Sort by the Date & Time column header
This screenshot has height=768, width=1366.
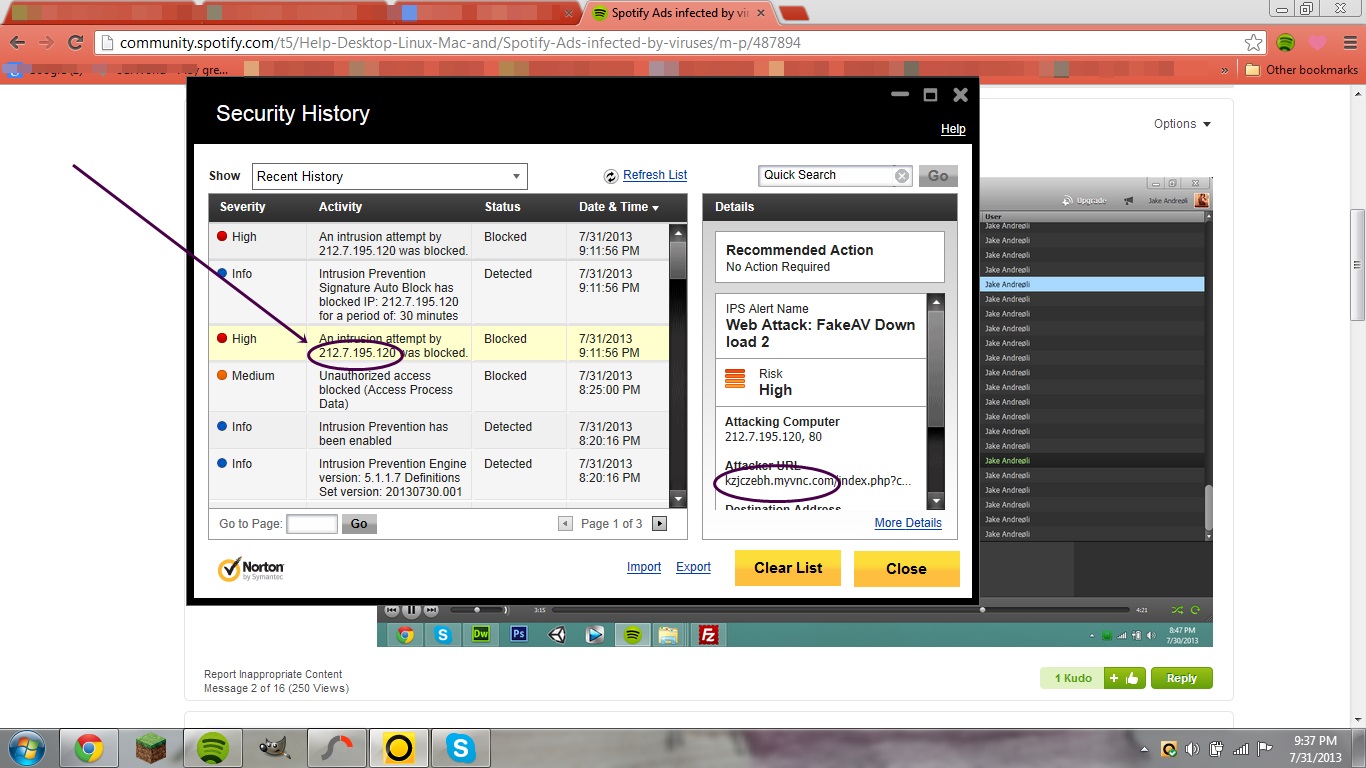click(x=618, y=207)
